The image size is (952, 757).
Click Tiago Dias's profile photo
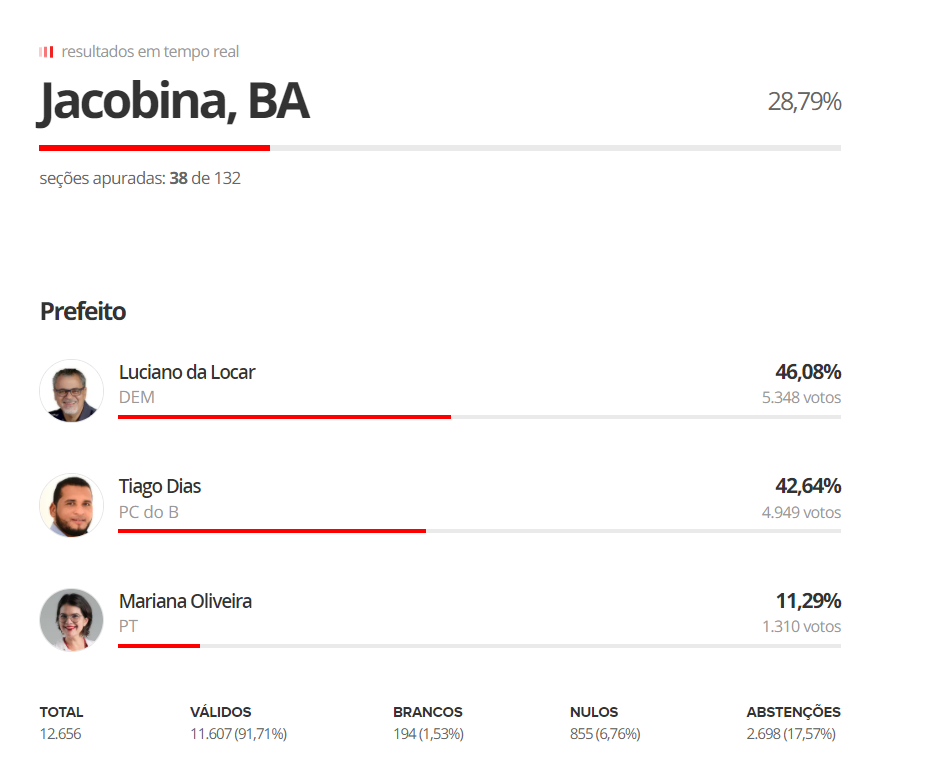click(71, 505)
